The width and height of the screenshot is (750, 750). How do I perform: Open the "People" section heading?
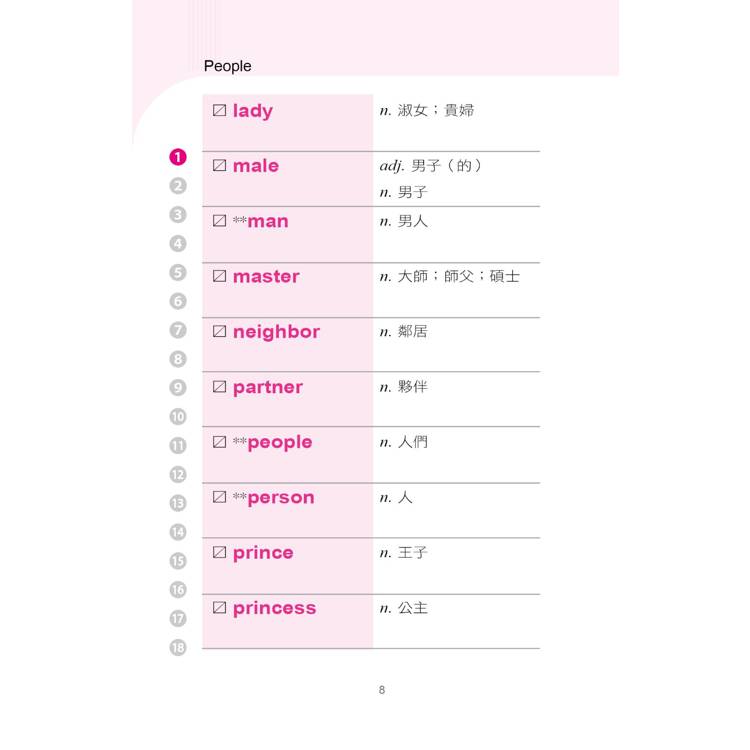pyautogui.click(x=227, y=66)
